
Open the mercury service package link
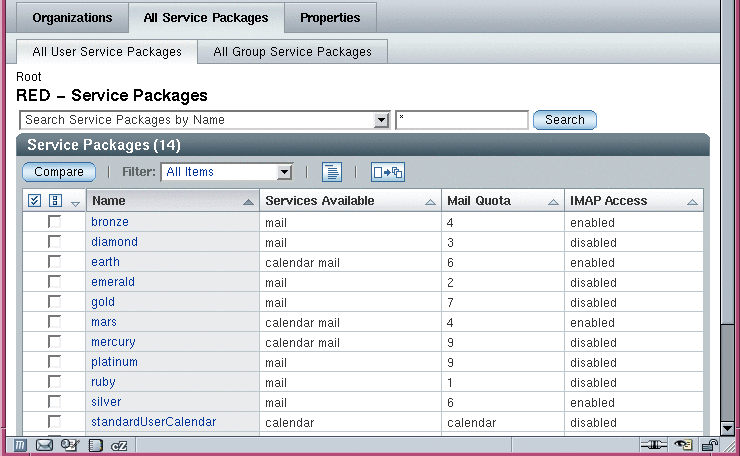point(113,342)
